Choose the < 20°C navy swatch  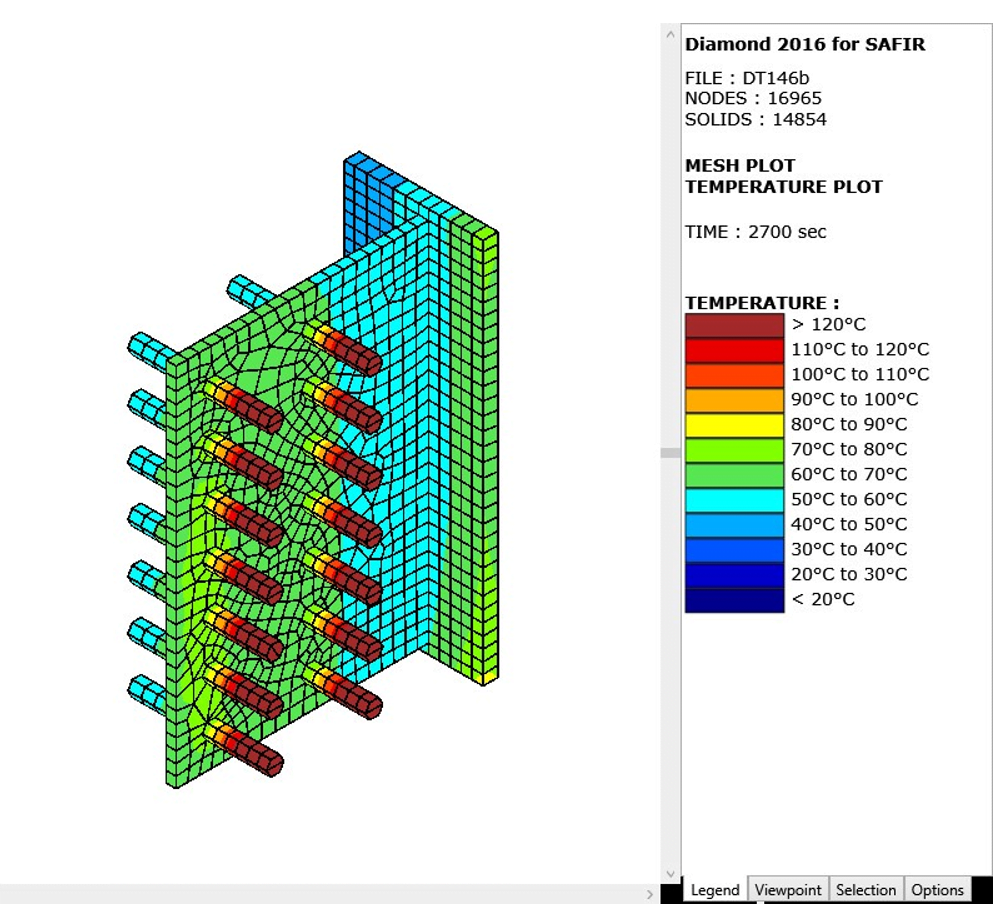(734, 600)
